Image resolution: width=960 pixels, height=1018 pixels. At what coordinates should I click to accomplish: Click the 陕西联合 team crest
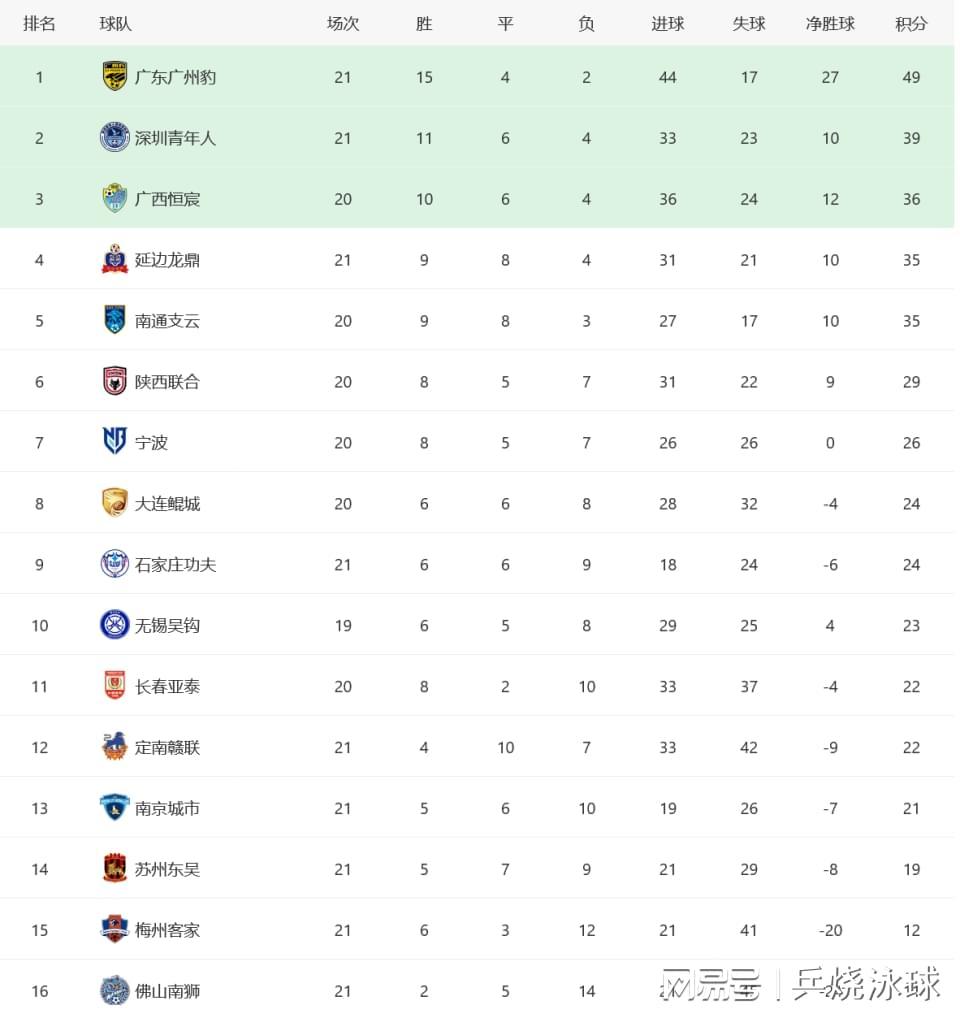[x=115, y=381]
